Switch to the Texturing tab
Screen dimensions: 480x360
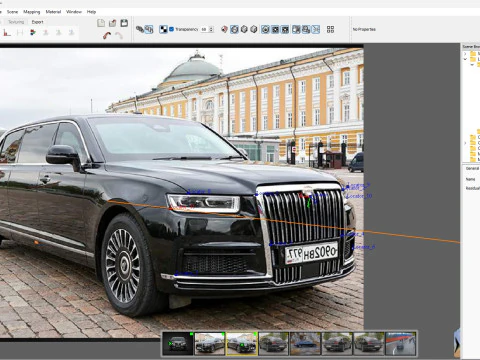pyautogui.click(x=16, y=22)
